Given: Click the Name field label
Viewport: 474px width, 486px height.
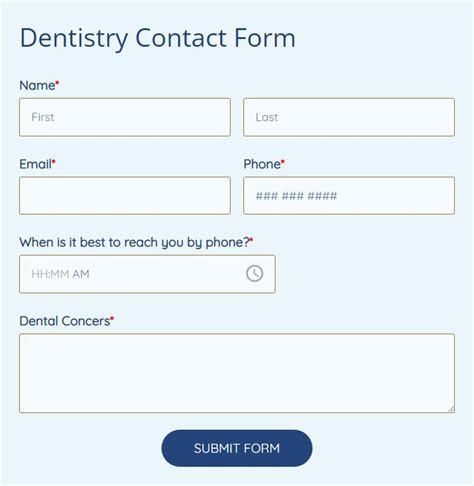Looking at the screenshot, I should pos(37,85).
